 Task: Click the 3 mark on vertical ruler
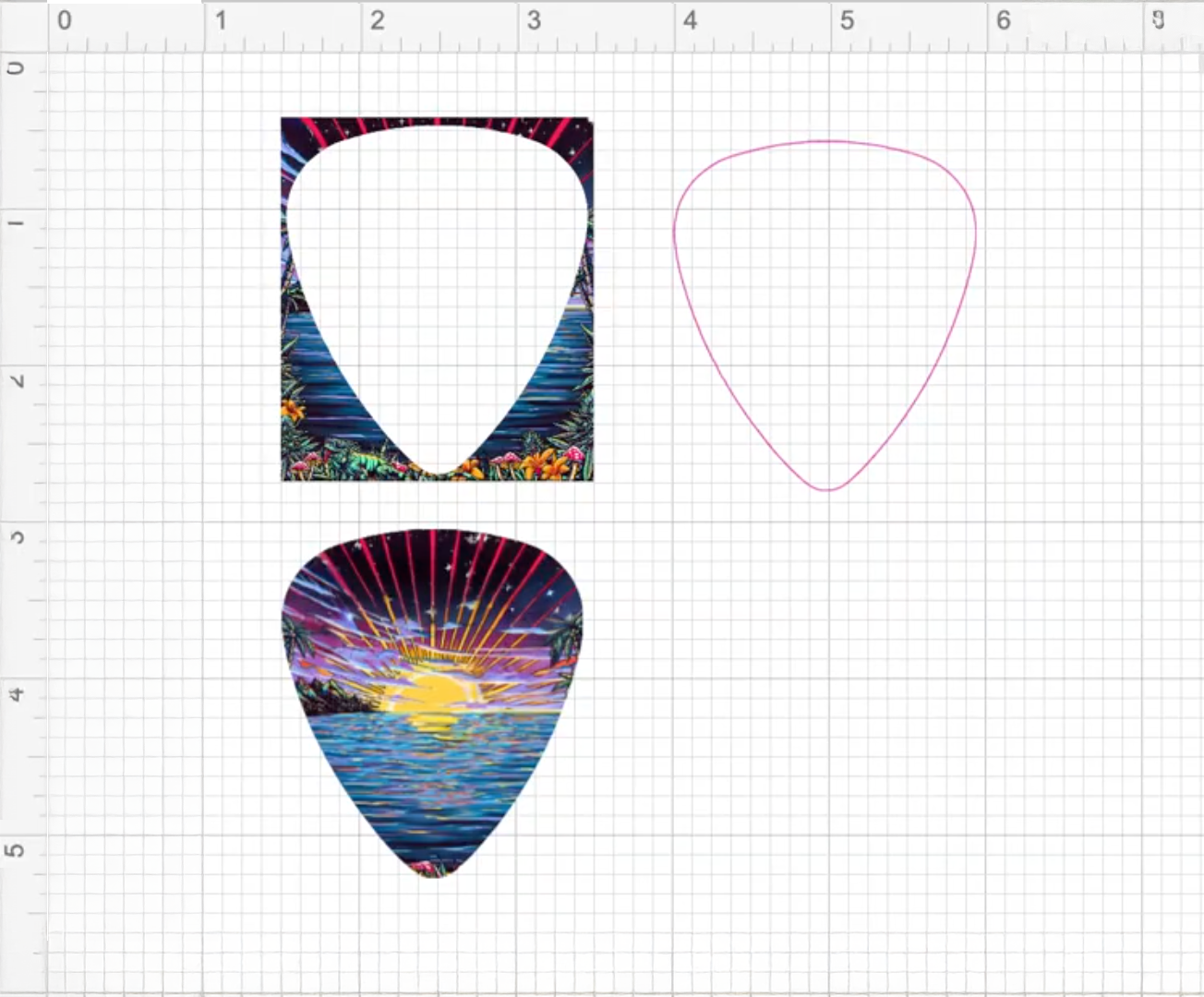click(17, 536)
